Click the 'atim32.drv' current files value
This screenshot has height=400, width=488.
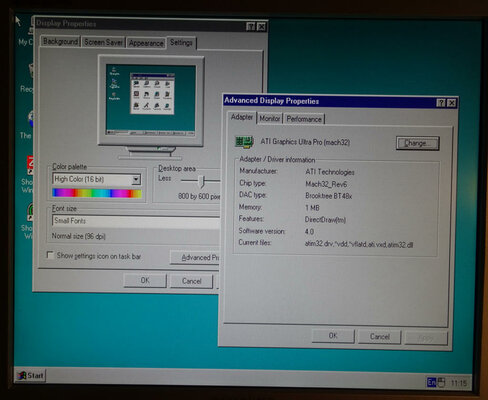click(359, 244)
